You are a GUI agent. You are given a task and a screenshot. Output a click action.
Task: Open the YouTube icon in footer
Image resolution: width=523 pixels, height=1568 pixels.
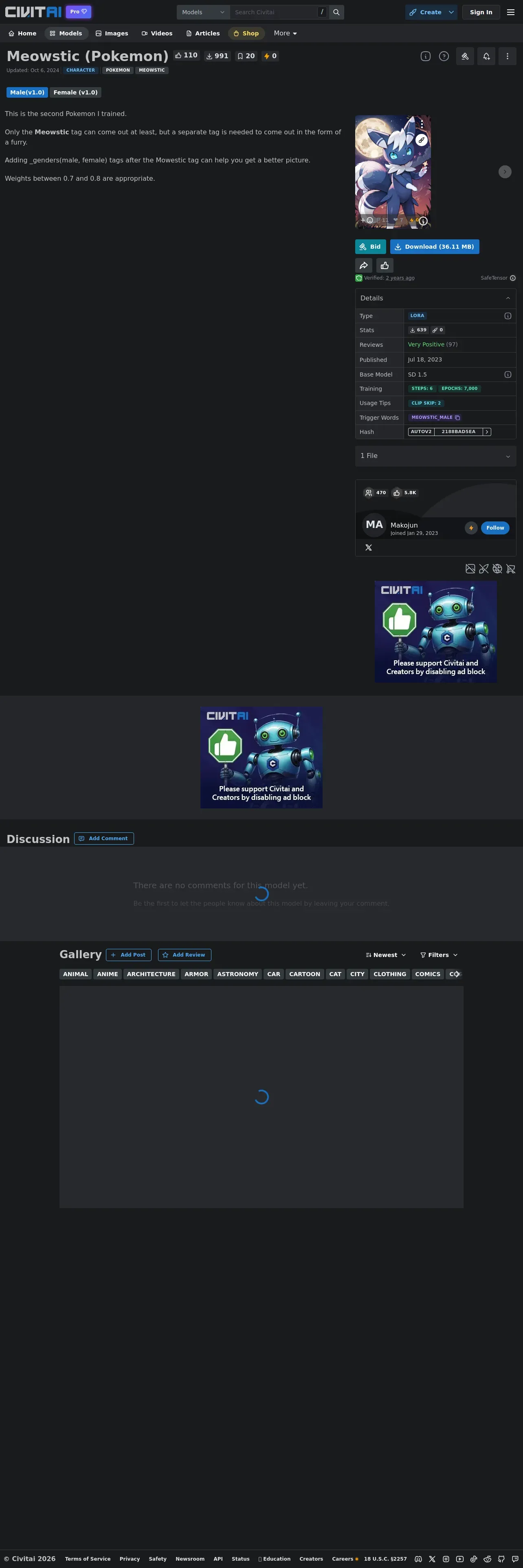(460, 1559)
